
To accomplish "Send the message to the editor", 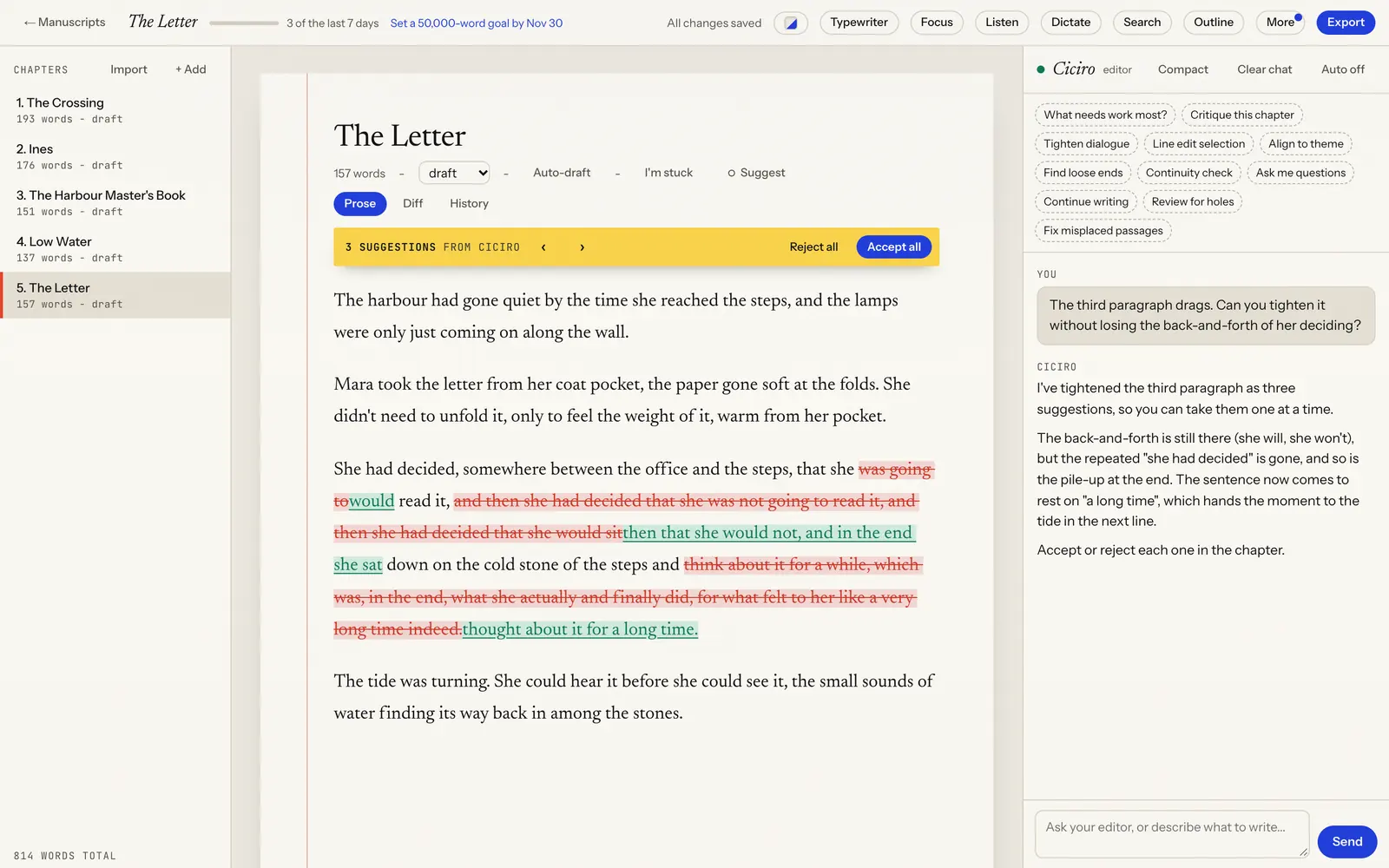I will coord(1347,842).
